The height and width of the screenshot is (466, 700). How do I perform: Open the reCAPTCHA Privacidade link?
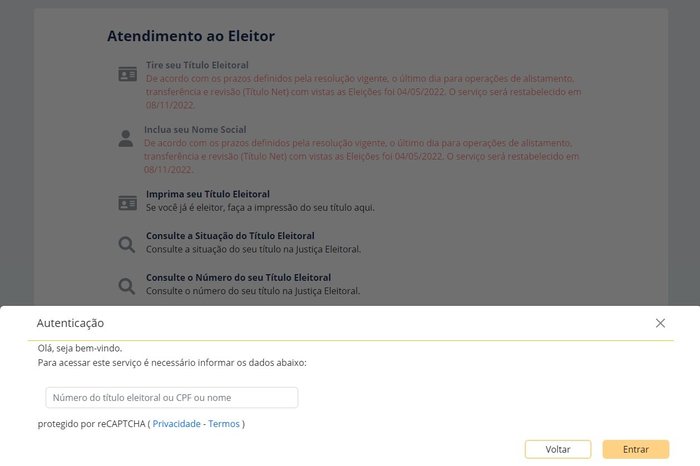(x=176, y=424)
